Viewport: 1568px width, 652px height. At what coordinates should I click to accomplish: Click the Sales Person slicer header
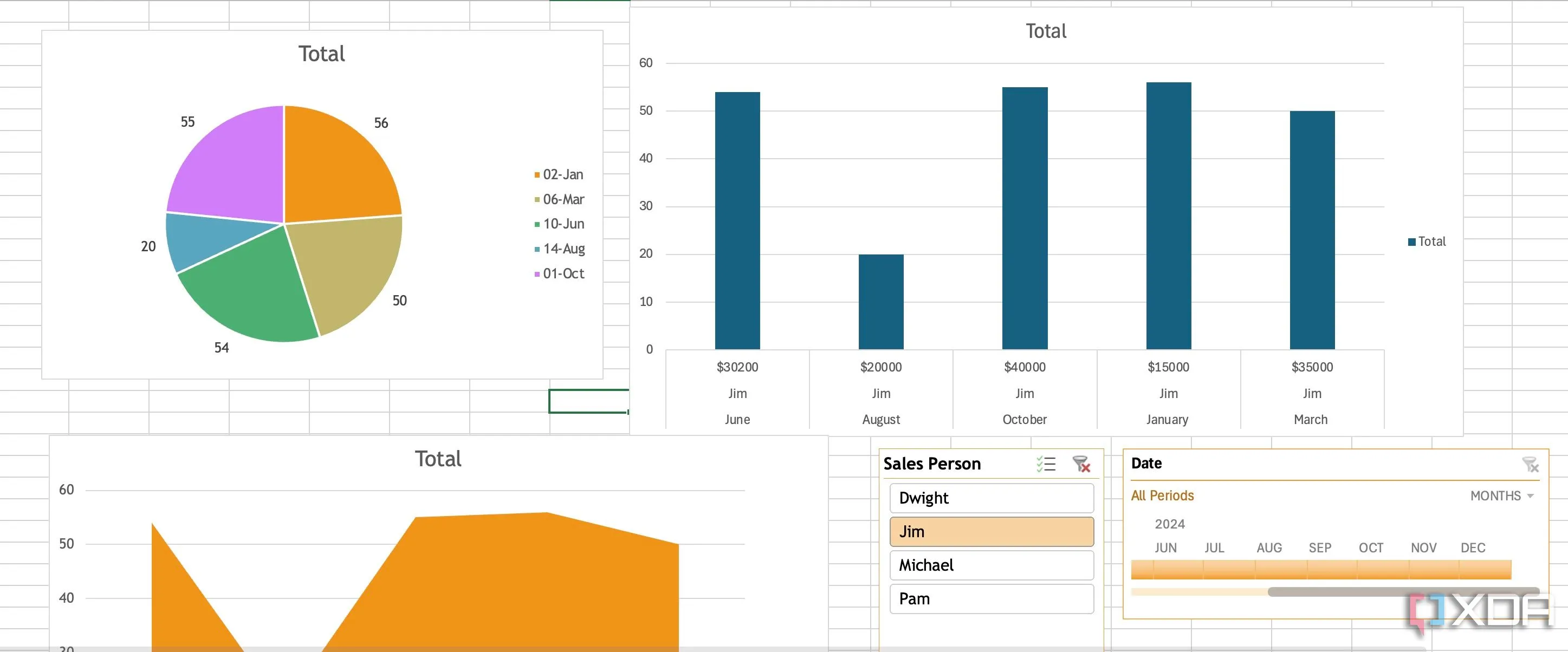coord(932,464)
